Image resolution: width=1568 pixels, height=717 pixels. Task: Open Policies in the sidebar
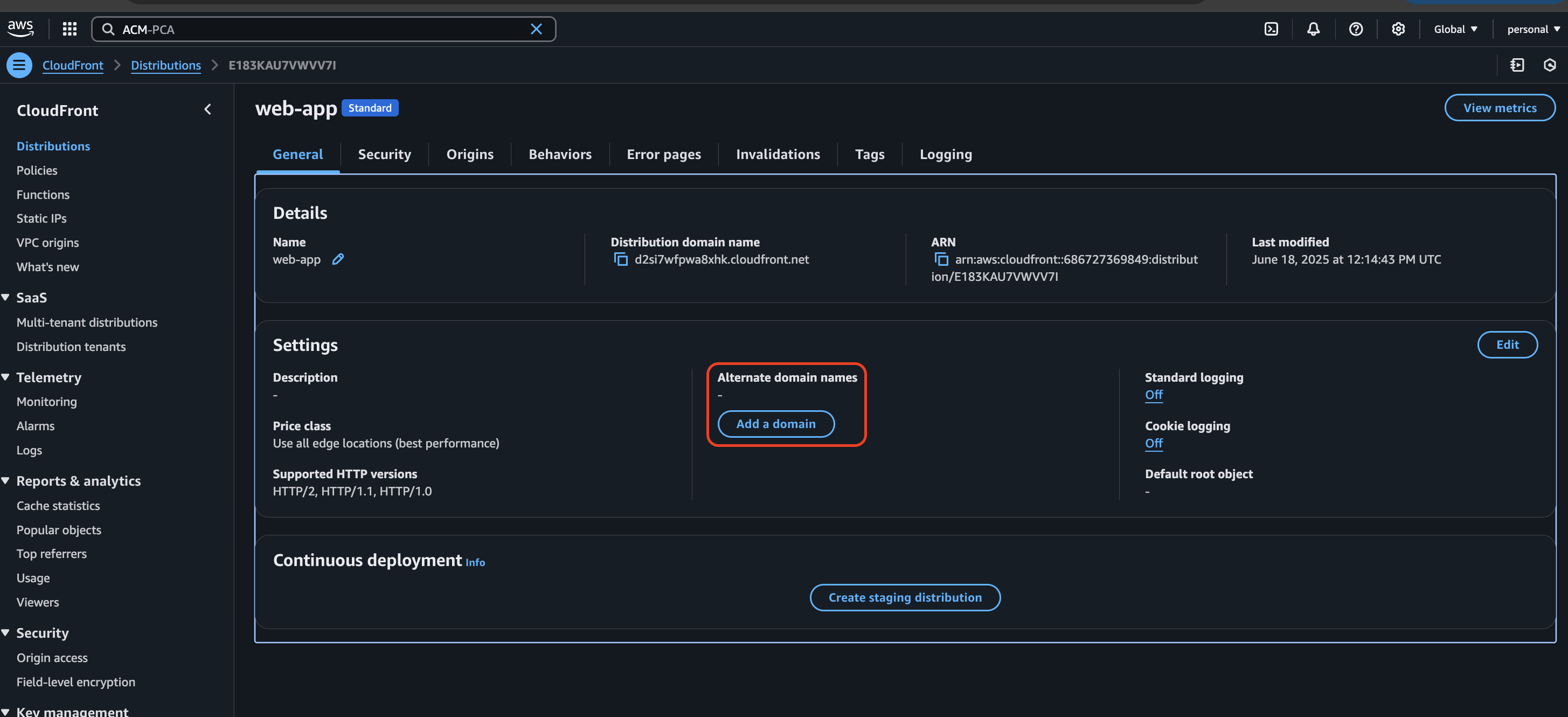[x=37, y=170]
